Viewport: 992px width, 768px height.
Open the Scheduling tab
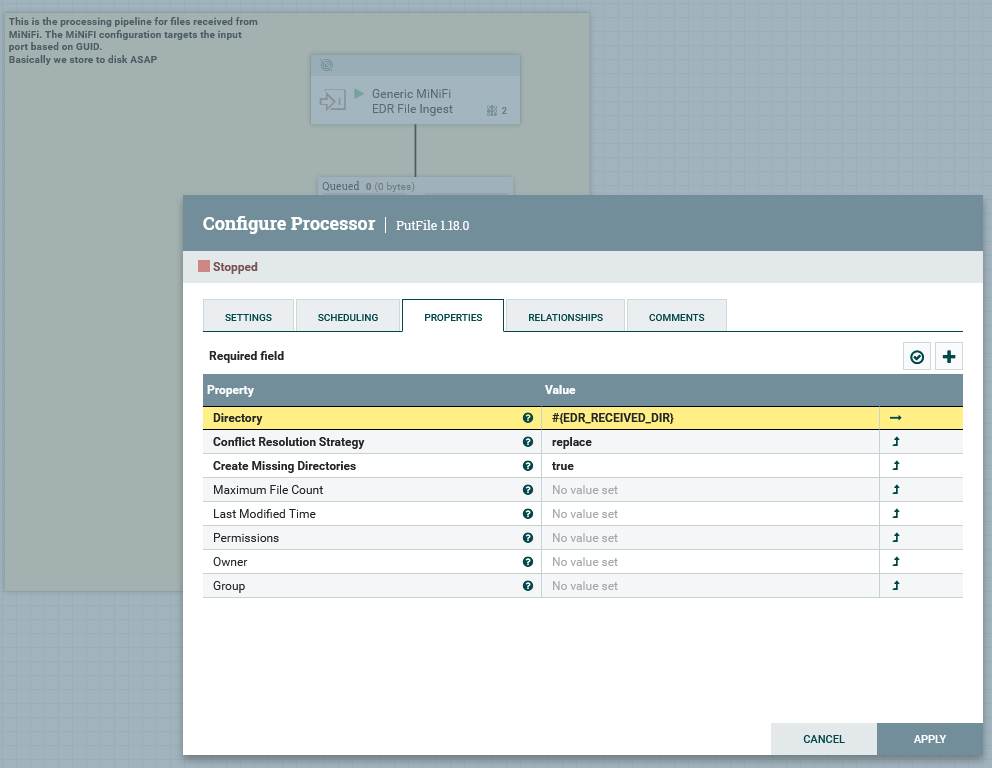coord(348,317)
